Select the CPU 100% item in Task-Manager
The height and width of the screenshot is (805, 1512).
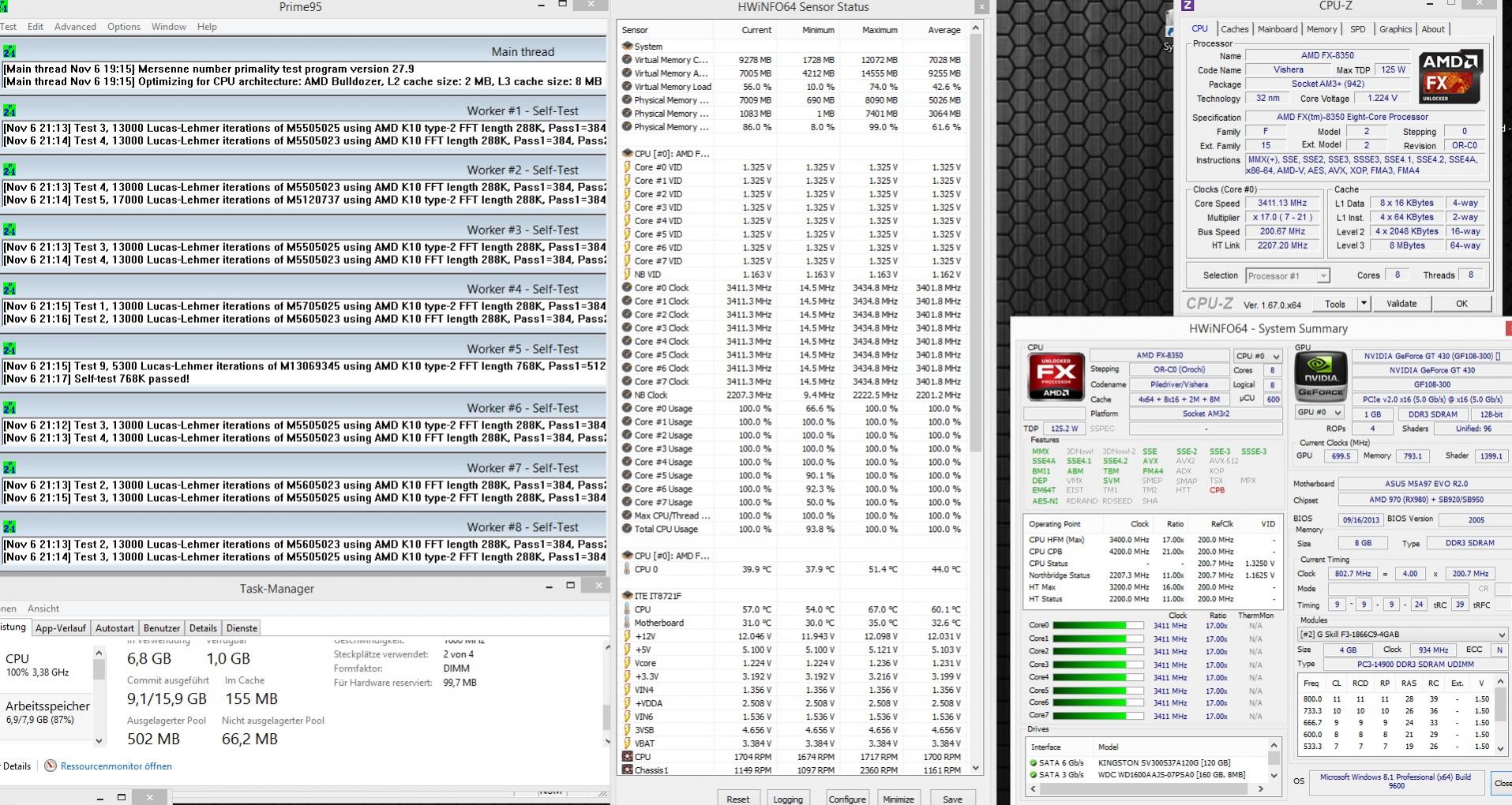pos(47,665)
